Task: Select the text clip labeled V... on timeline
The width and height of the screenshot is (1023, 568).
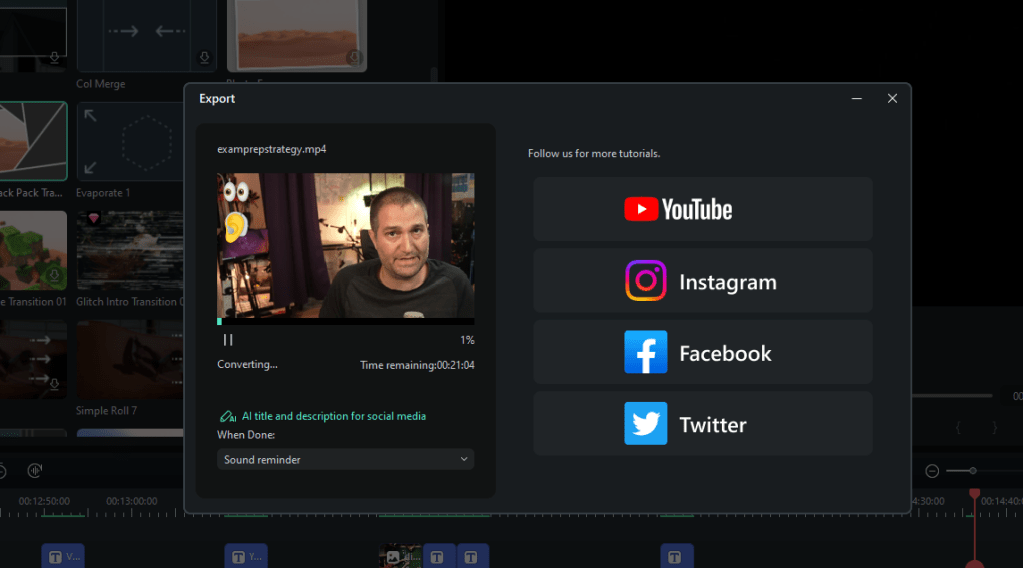Action: click(63, 556)
